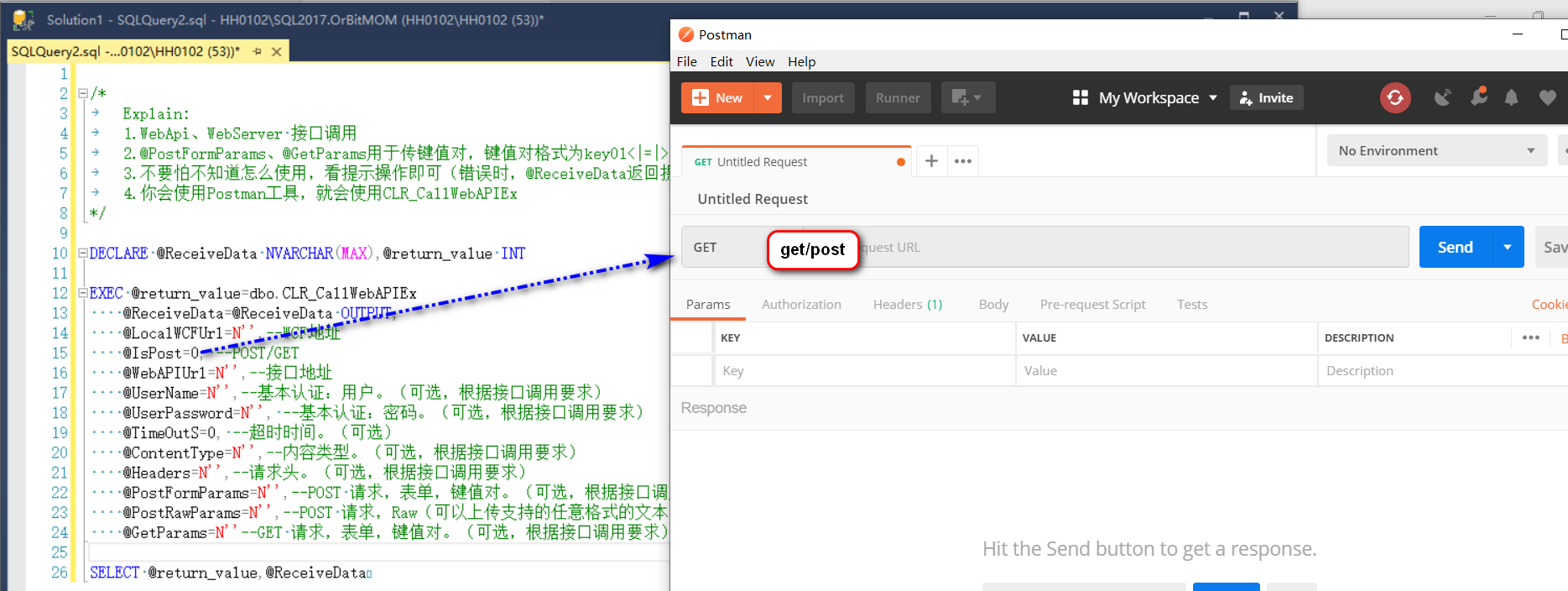
Task: Switch to the Headers tab
Action: 908,304
